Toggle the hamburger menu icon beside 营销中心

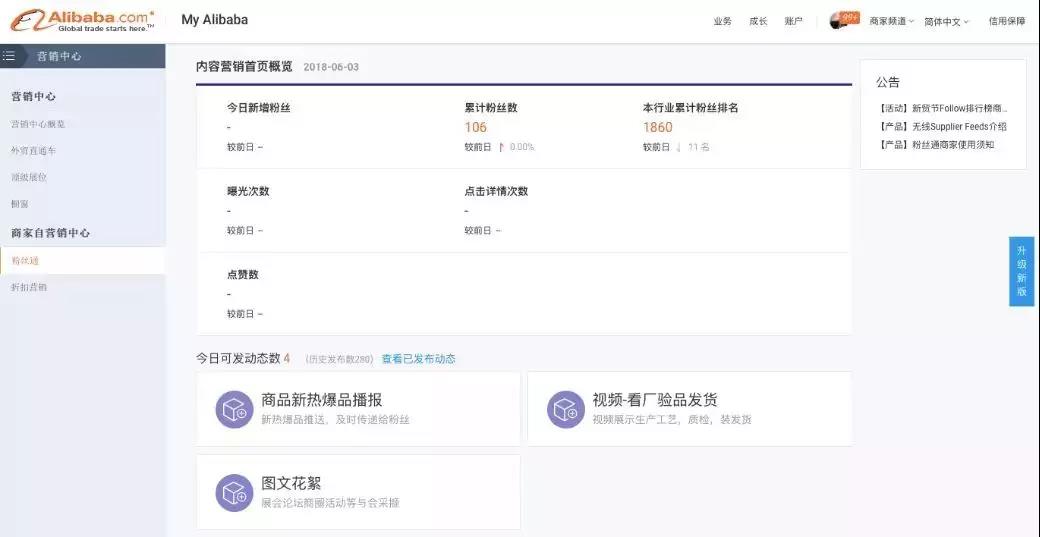pyautogui.click(x=10, y=56)
